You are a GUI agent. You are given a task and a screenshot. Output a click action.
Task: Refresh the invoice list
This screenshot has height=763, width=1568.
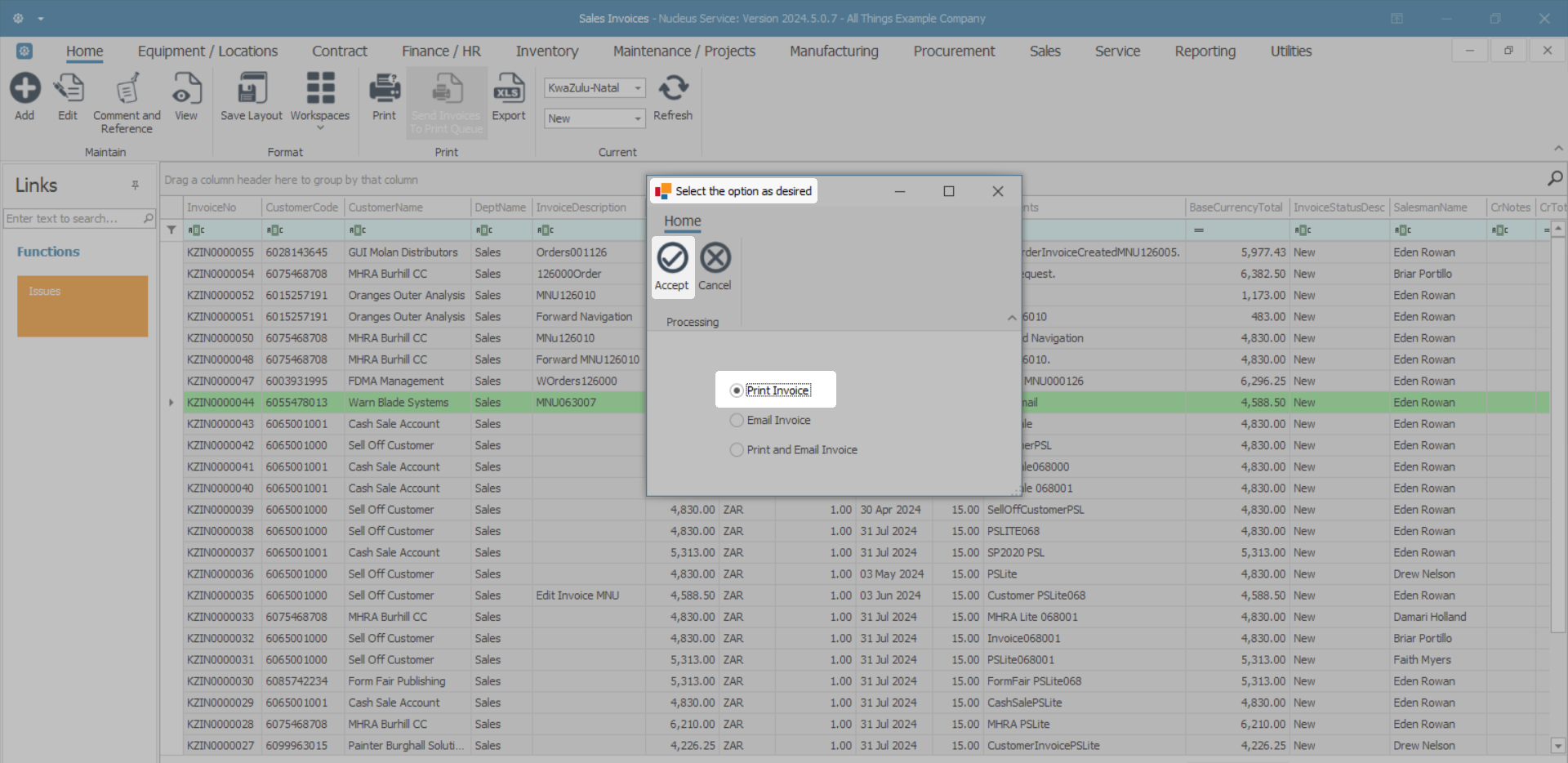tap(673, 88)
